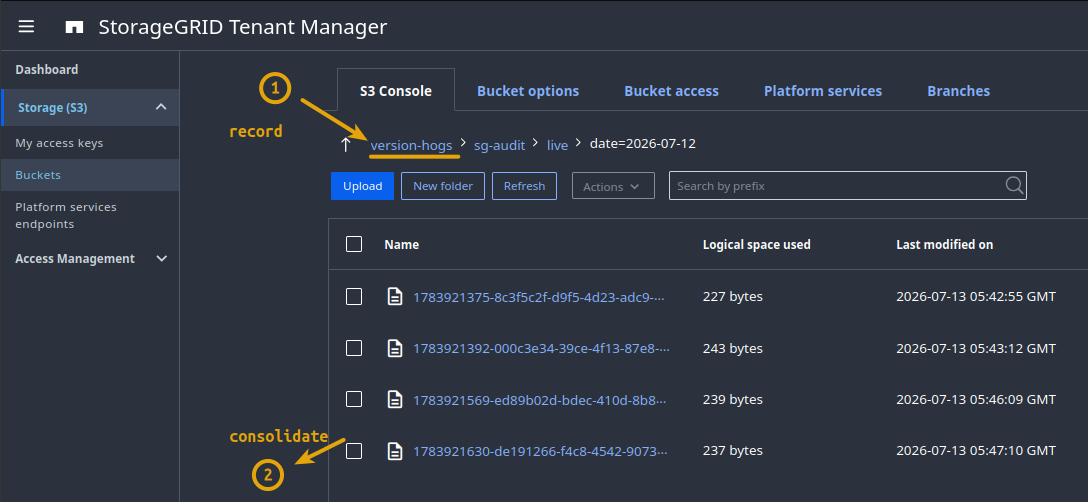The height and width of the screenshot is (502, 1088).
Task: Click file icon for 1783921630 object
Action: click(x=395, y=451)
